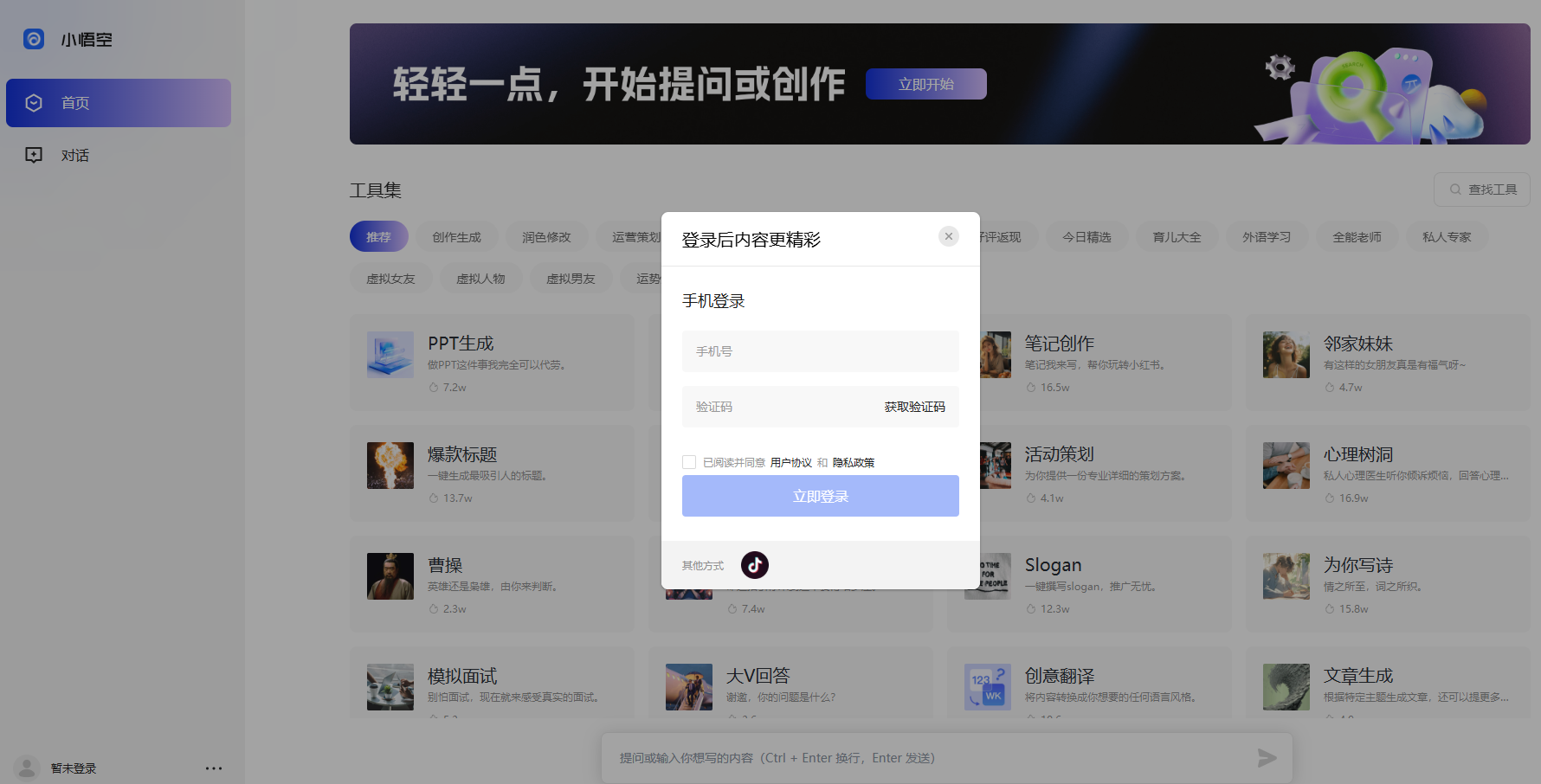Open the more options ellipsis menu
Image resolution: width=1541 pixels, height=784 pixels.
coord(214,768)
